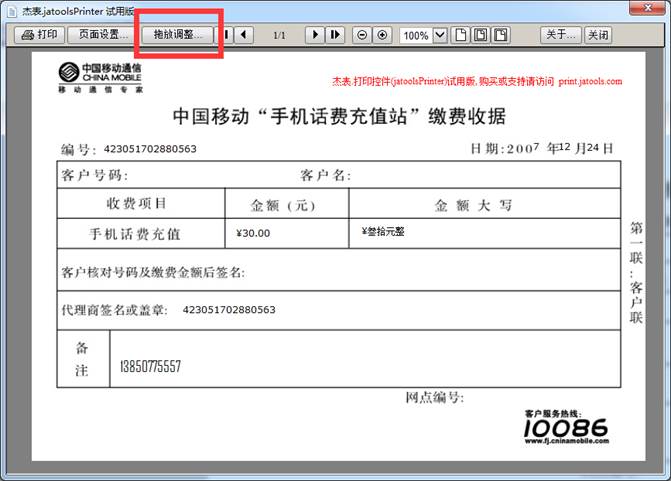This screenshot has width=671, height=481.
Task: Go to the next page
Action: click(x=315, y=35)
